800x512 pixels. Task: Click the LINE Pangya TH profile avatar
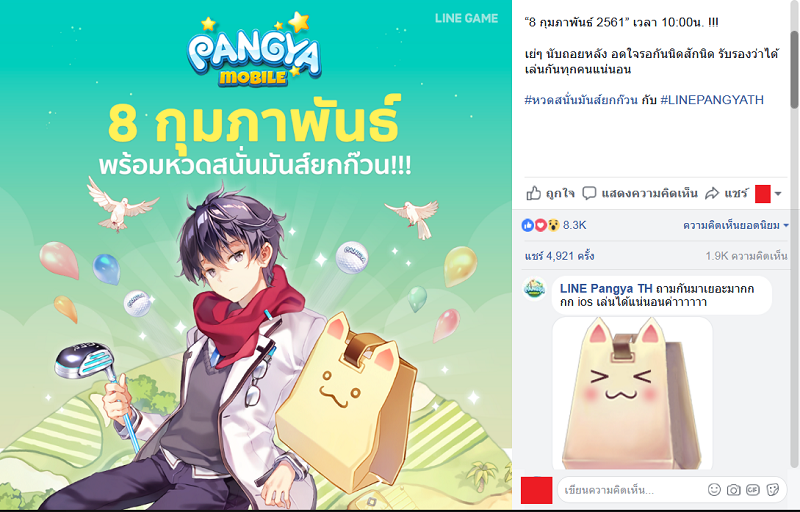pos(535,289)
